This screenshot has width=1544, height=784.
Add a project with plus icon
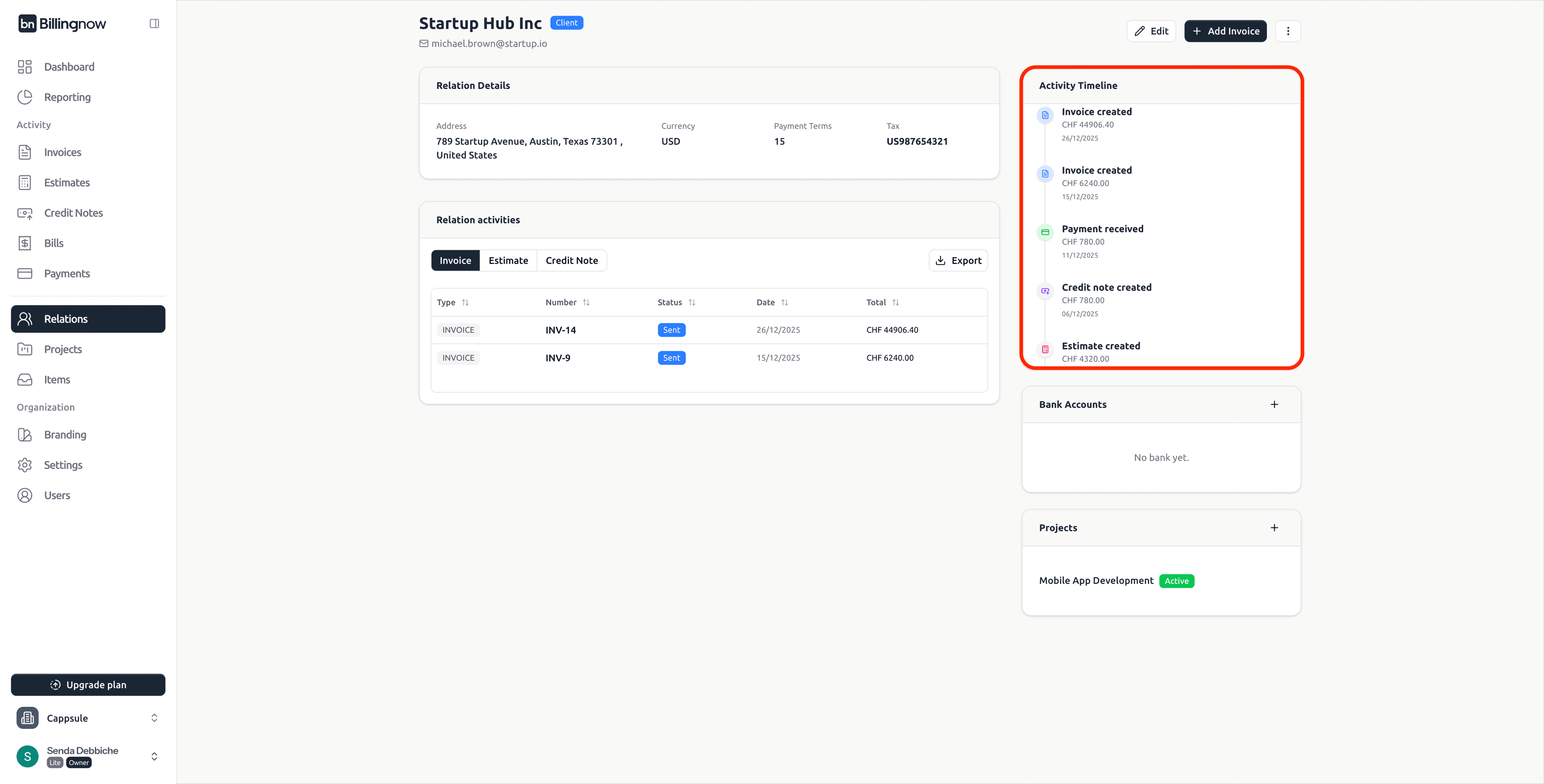coord(1274,528)
